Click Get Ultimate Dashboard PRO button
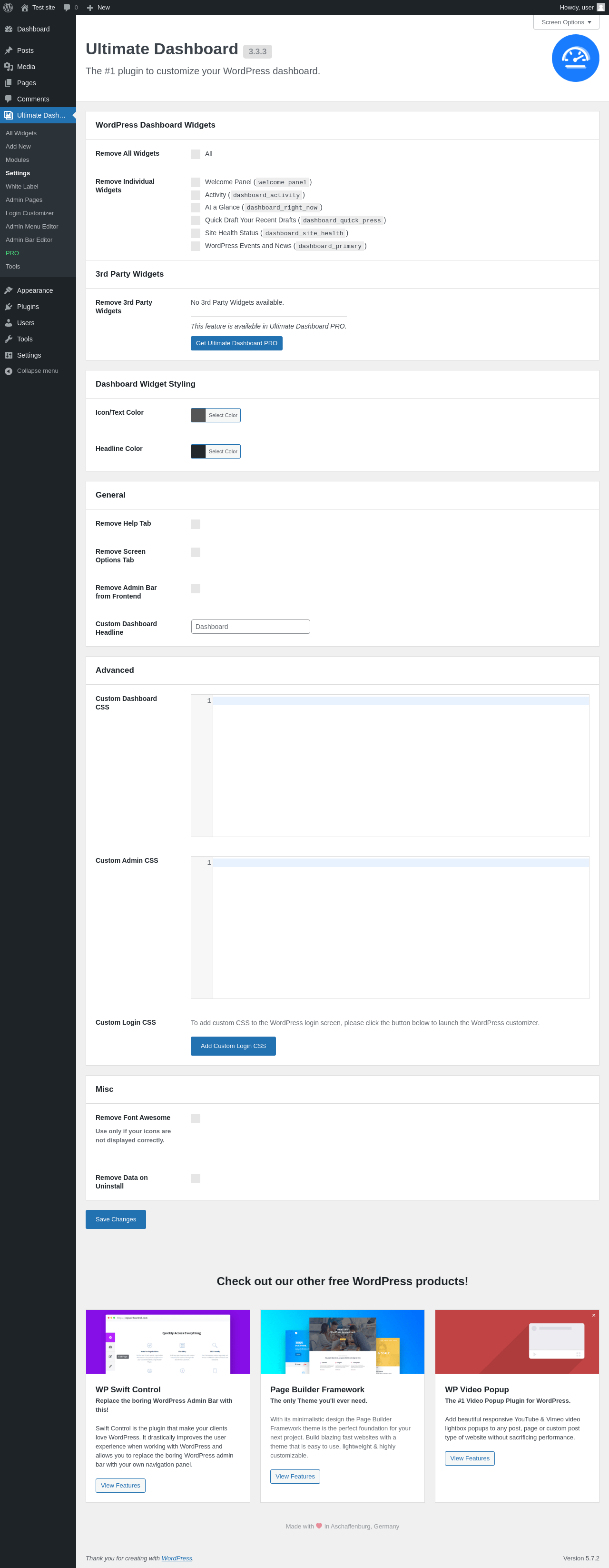Image resolution: width=609 pixels, height=1568 pixels. 236,343
